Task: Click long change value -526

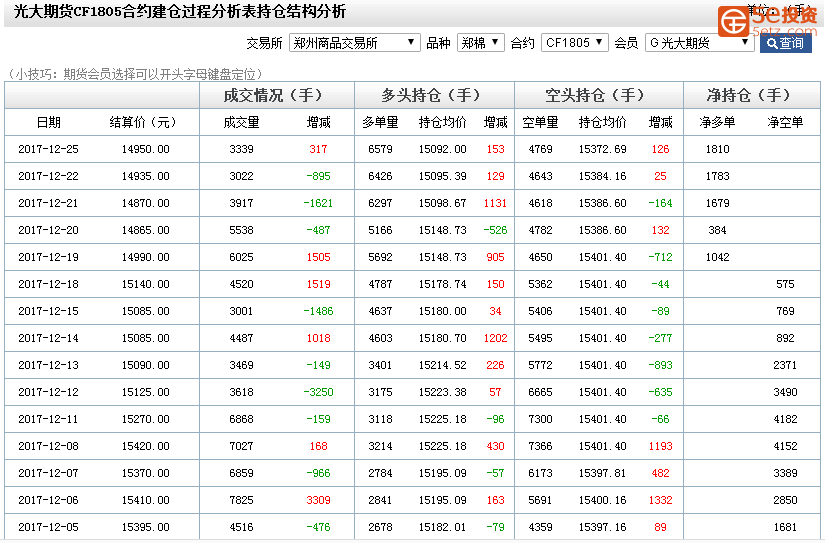Action: tap(496, 230)
